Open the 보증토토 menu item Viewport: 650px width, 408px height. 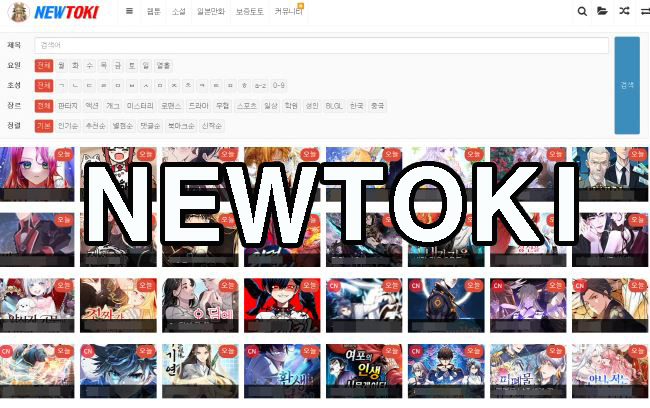250,12
